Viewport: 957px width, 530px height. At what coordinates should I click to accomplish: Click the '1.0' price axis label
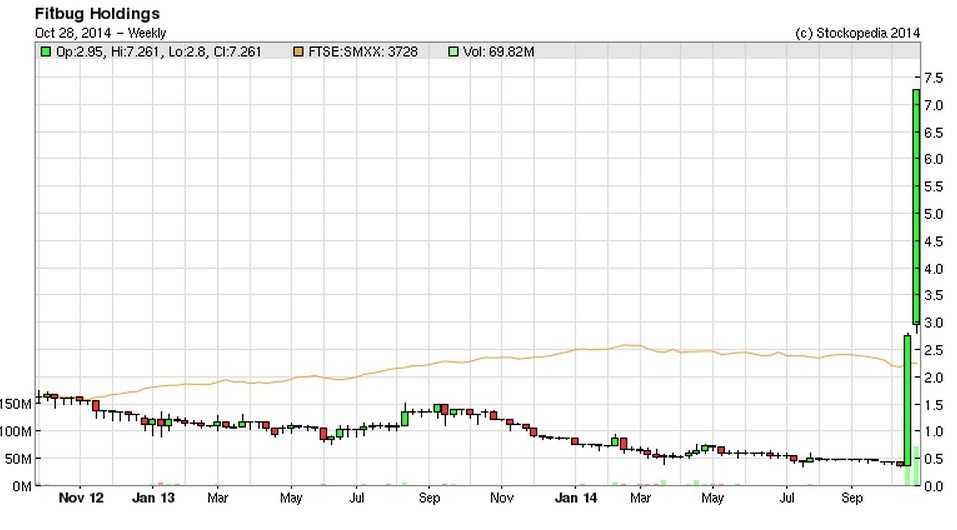pyautogui.click(x=933, y=432)
